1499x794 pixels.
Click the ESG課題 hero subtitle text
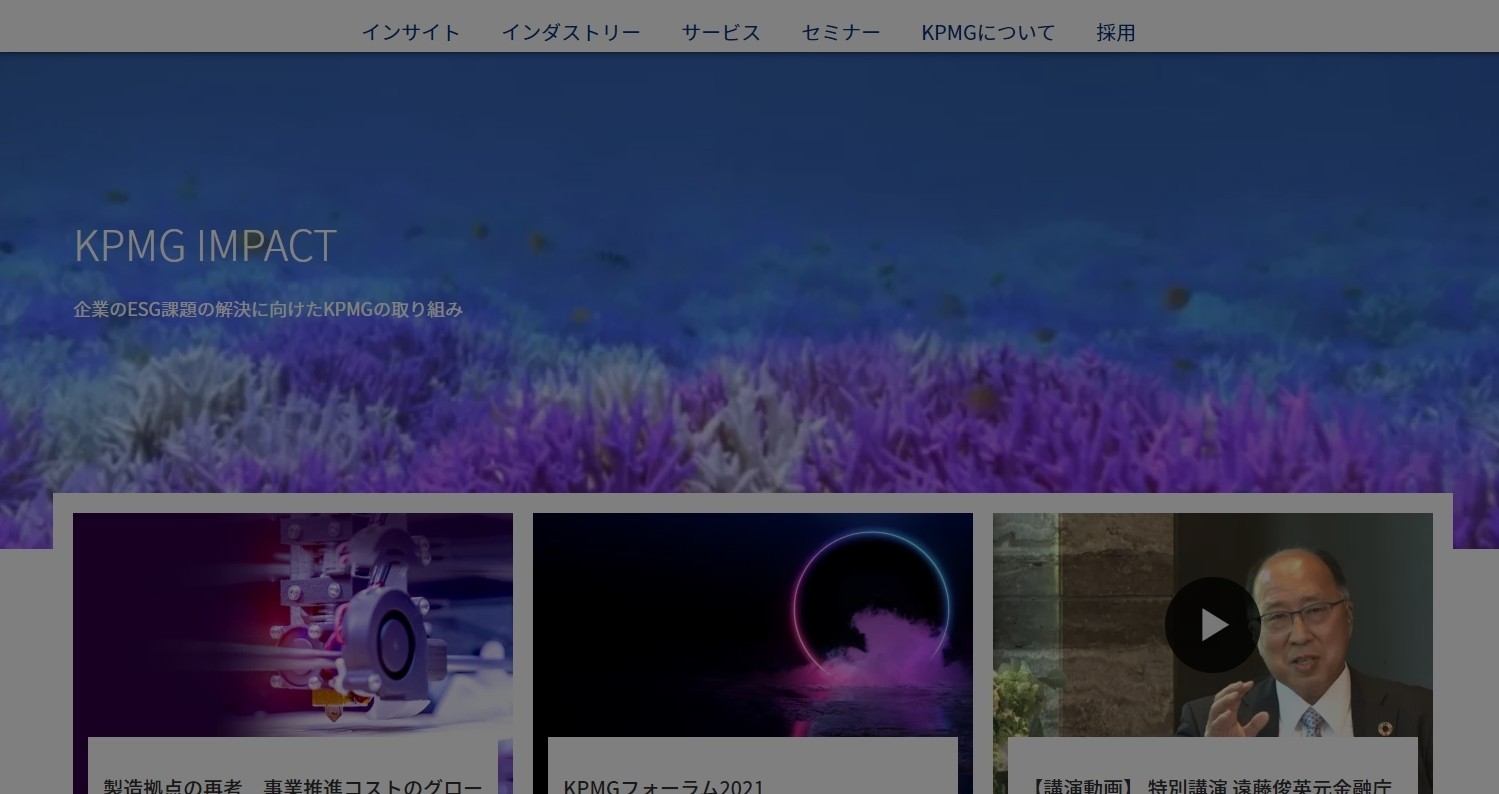(267, 310)
